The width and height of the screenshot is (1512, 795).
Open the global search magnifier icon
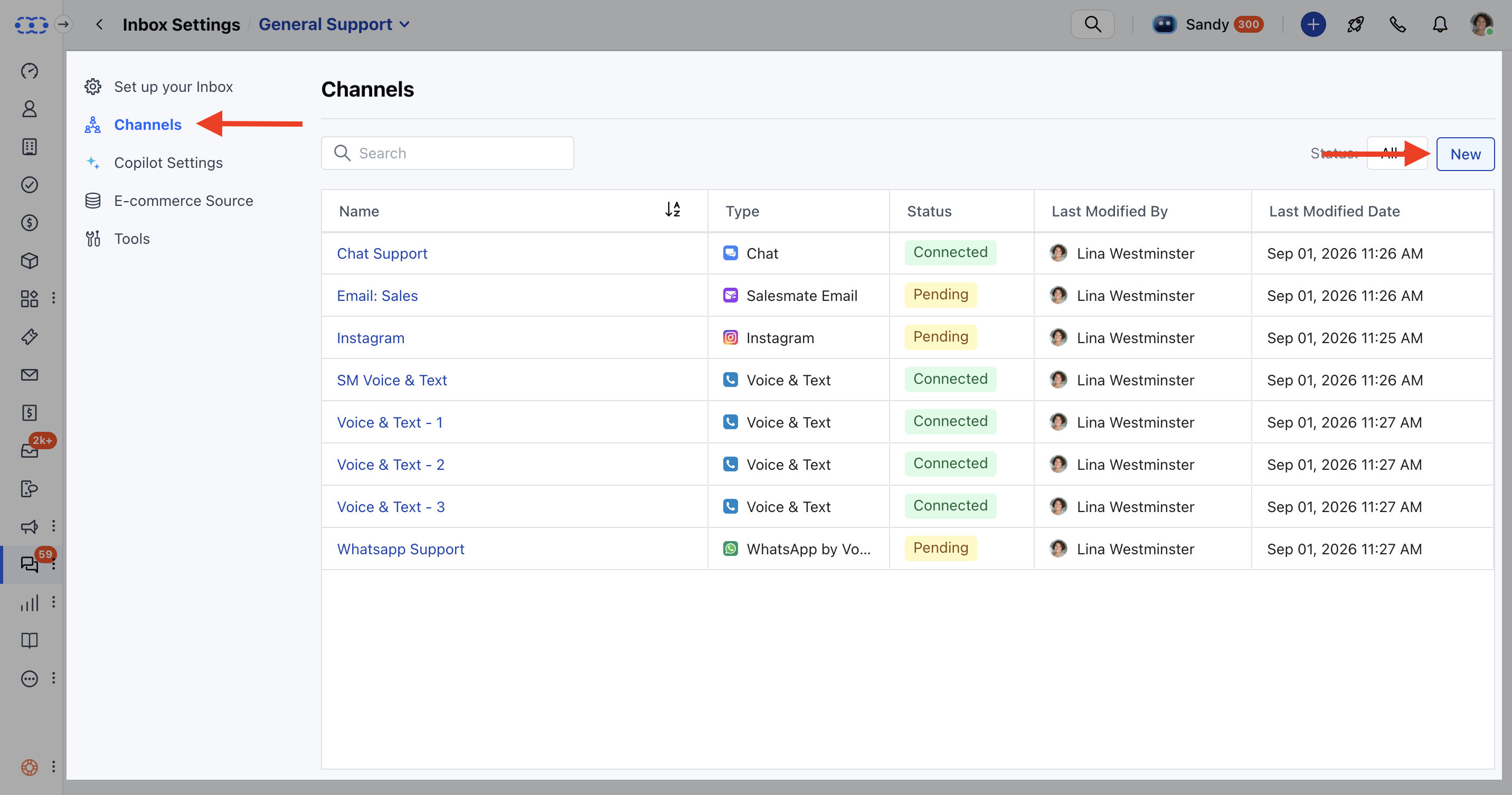[x=1092, y=25]
